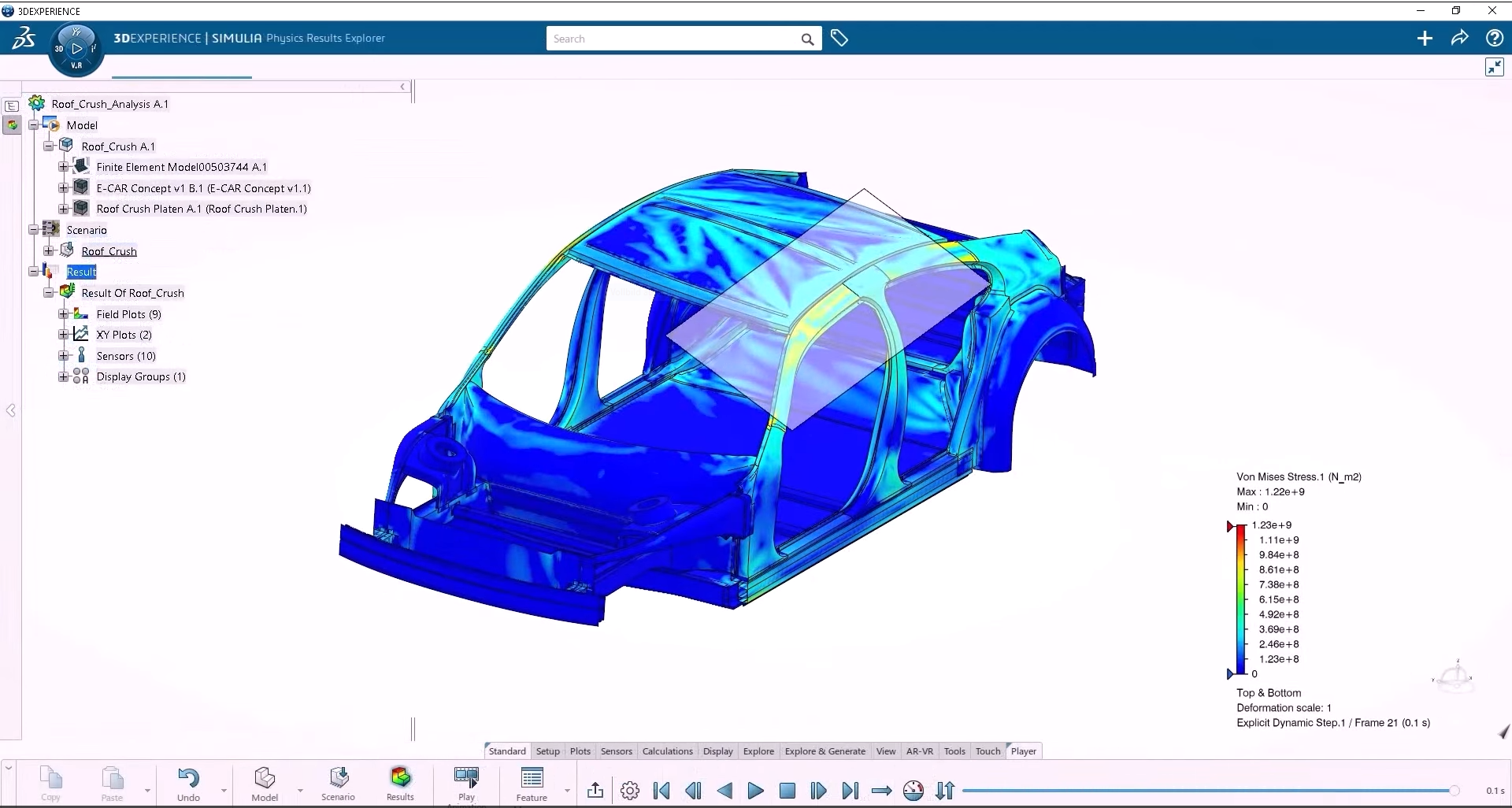The image size is (1512, 808).
Task: Click in the Search input field
Action: coord(673,39)
